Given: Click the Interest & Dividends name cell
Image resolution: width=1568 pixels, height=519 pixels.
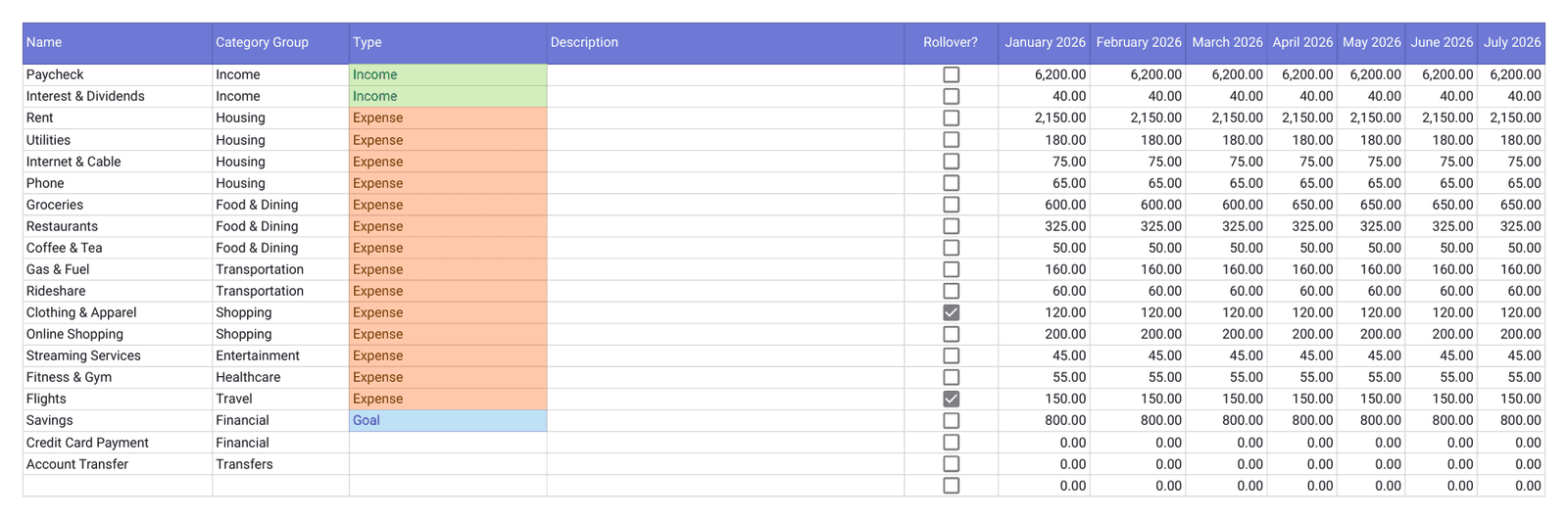Looking at the screenshot, I should 118,96.
